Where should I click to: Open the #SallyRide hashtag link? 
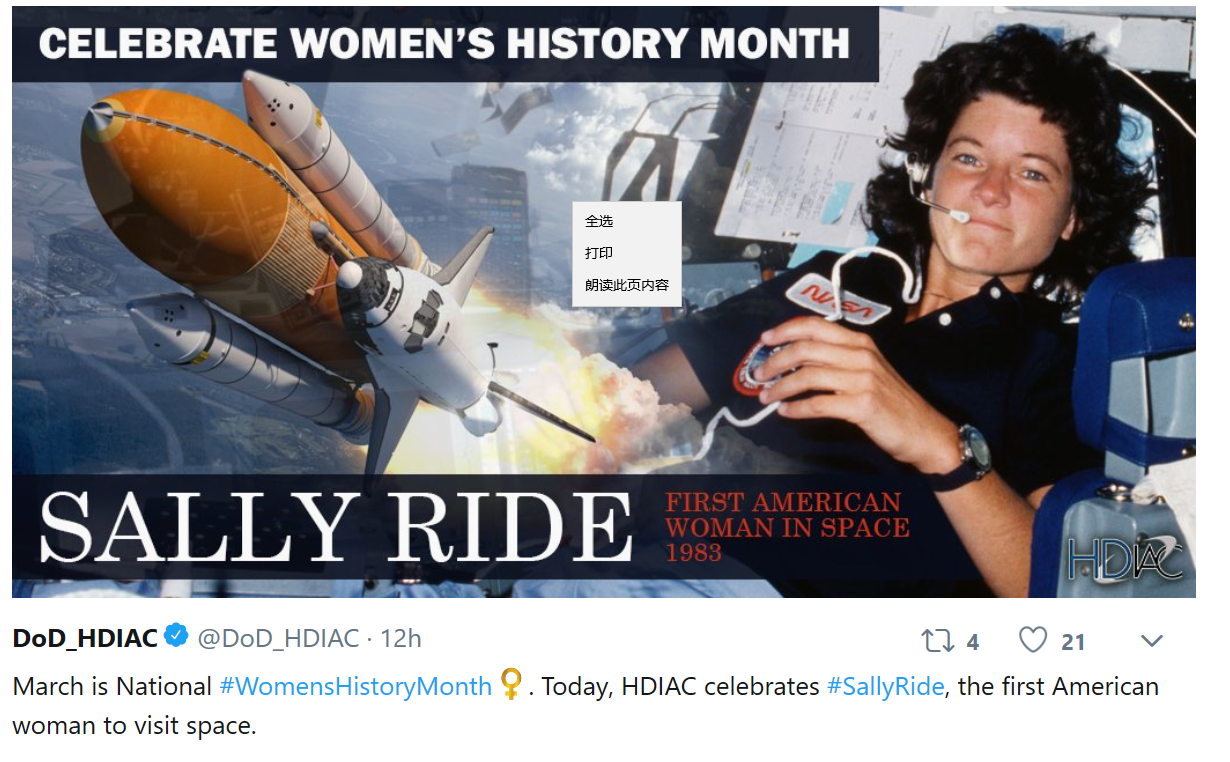[x=885, y=687]
